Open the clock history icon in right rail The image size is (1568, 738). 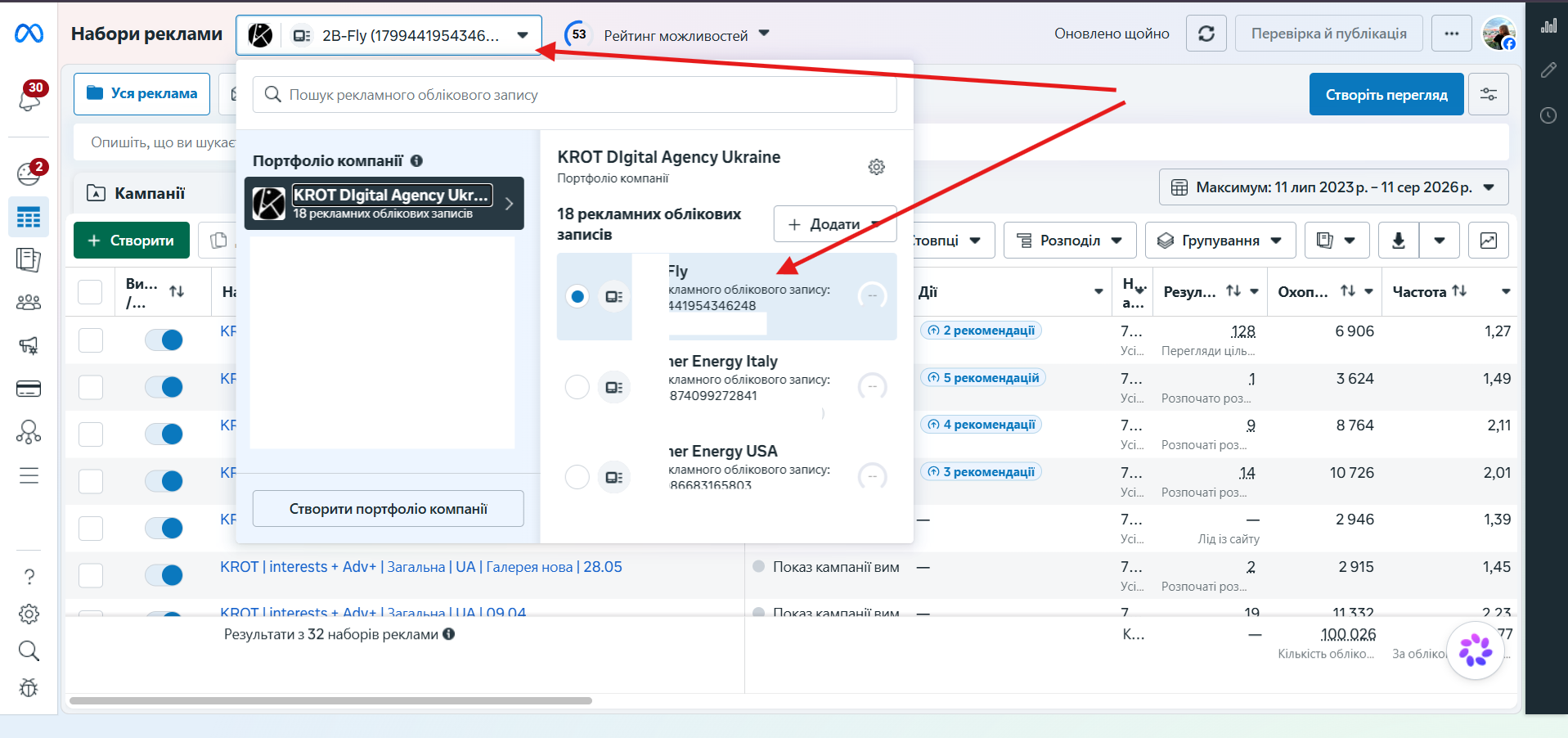1548,115
